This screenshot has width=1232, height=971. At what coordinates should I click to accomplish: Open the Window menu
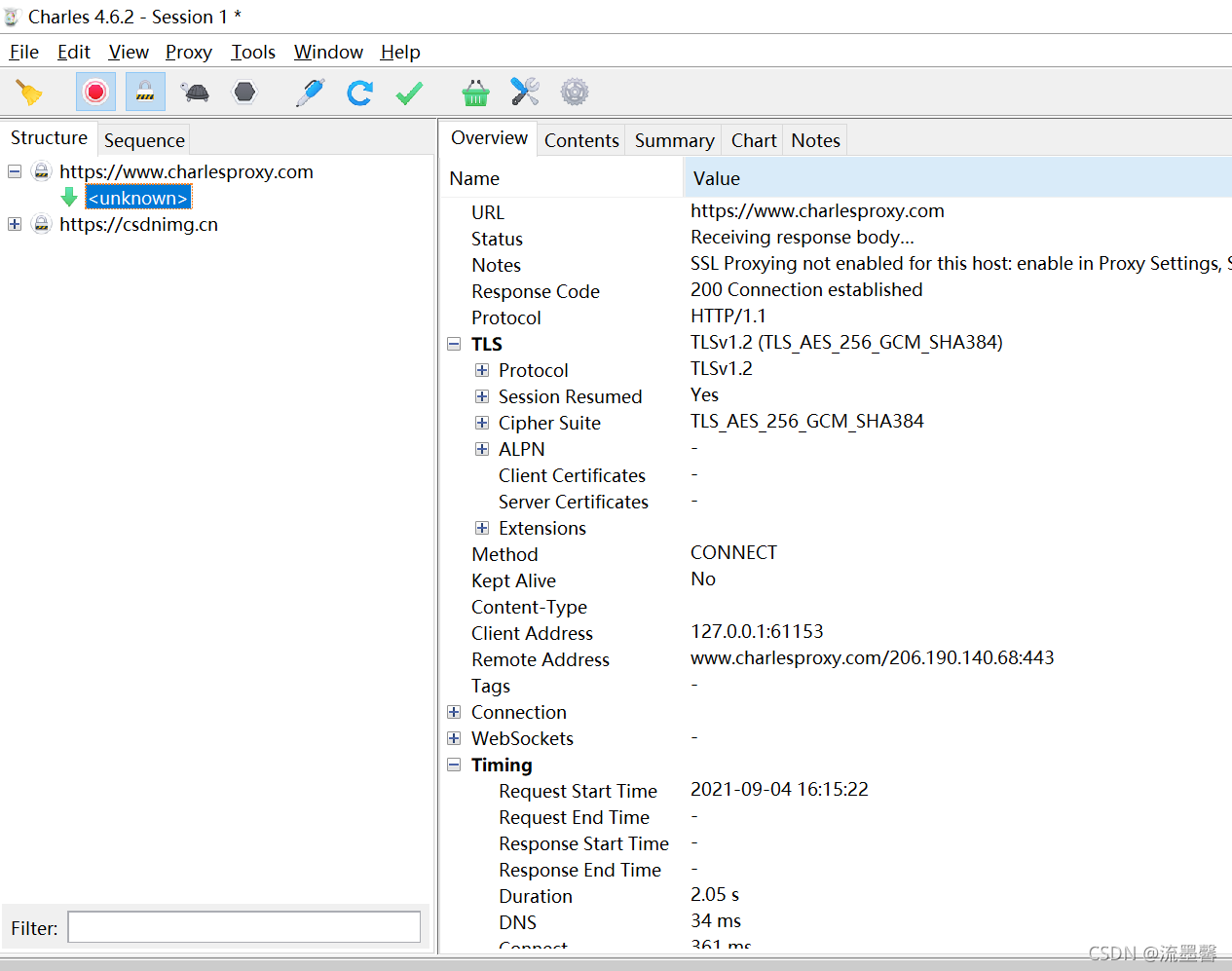point(328,52)
